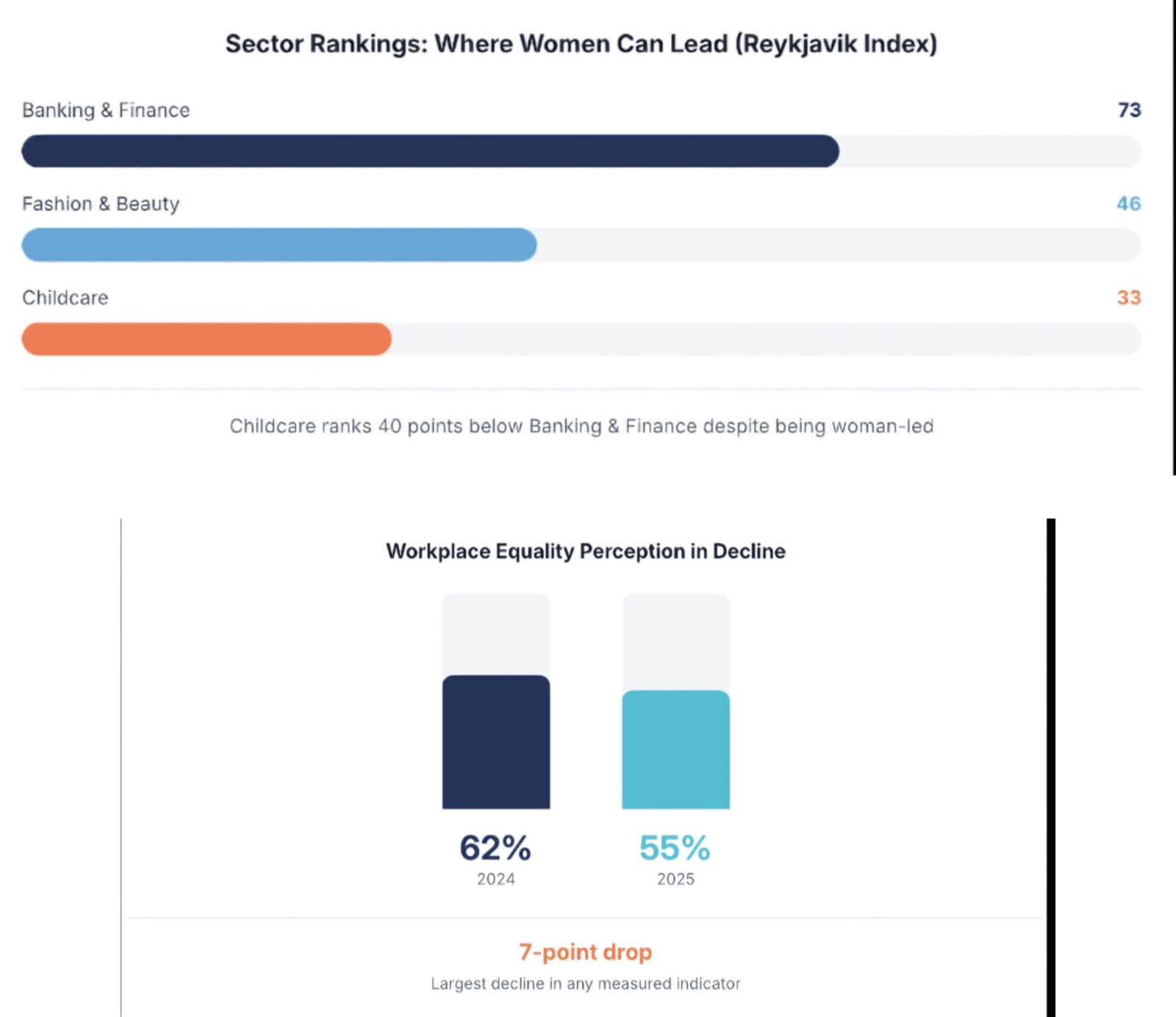
Task: Click the orange 7-point drop text
Action: (585, 952)
